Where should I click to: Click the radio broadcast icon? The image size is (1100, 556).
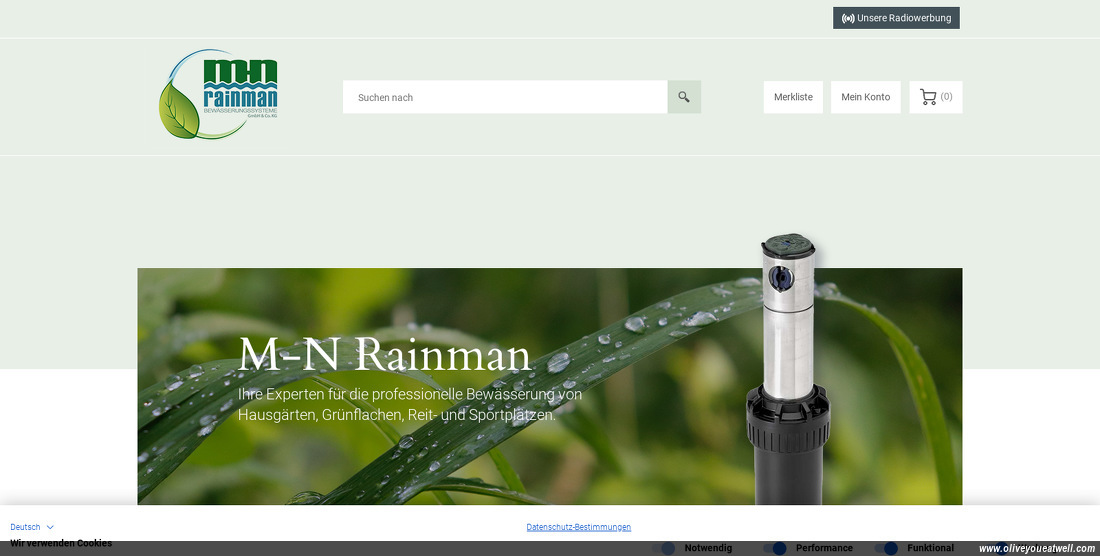(x=848, y=18)
